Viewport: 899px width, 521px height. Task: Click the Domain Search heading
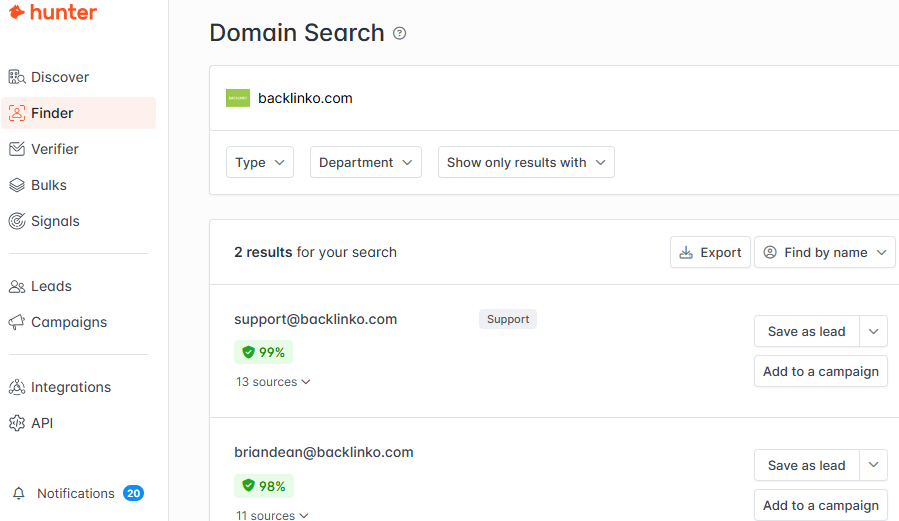coord(297,33)
